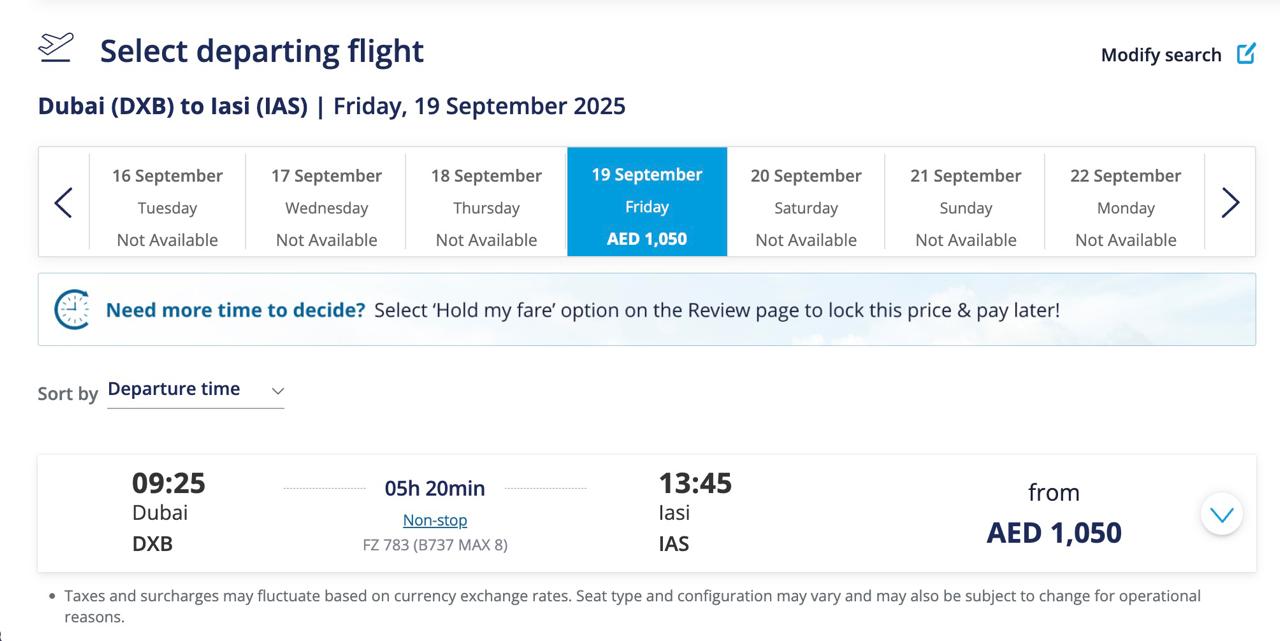The image size is (1280, 641).
Task: Open the Non-stop link for flight FZ 783
Action: pyautogui.click(x=435, y=520)
